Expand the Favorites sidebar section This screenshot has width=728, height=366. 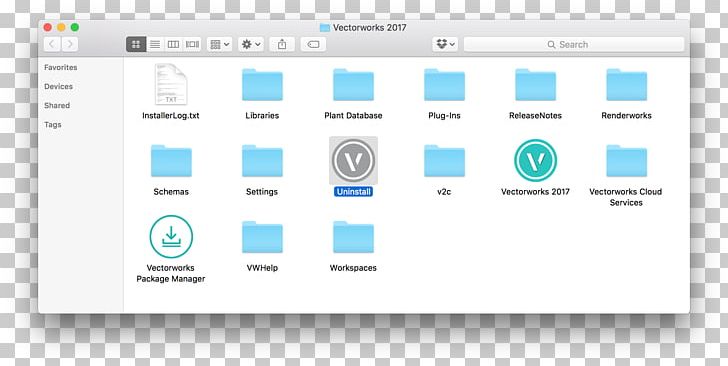click(61, 67)
